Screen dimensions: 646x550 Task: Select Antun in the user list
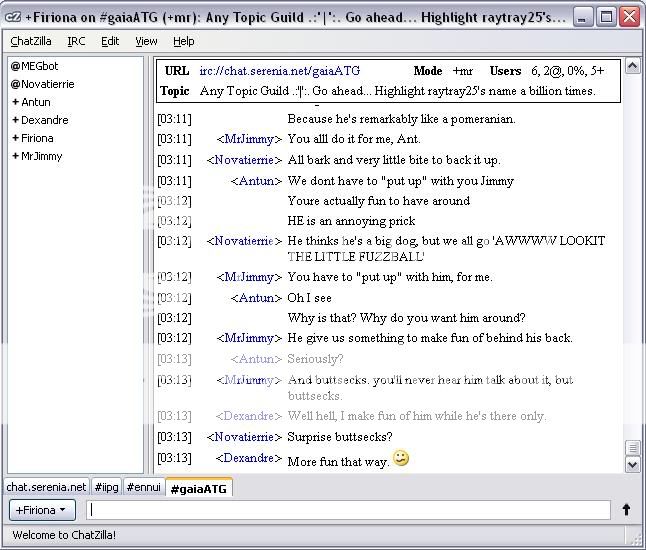31,102
